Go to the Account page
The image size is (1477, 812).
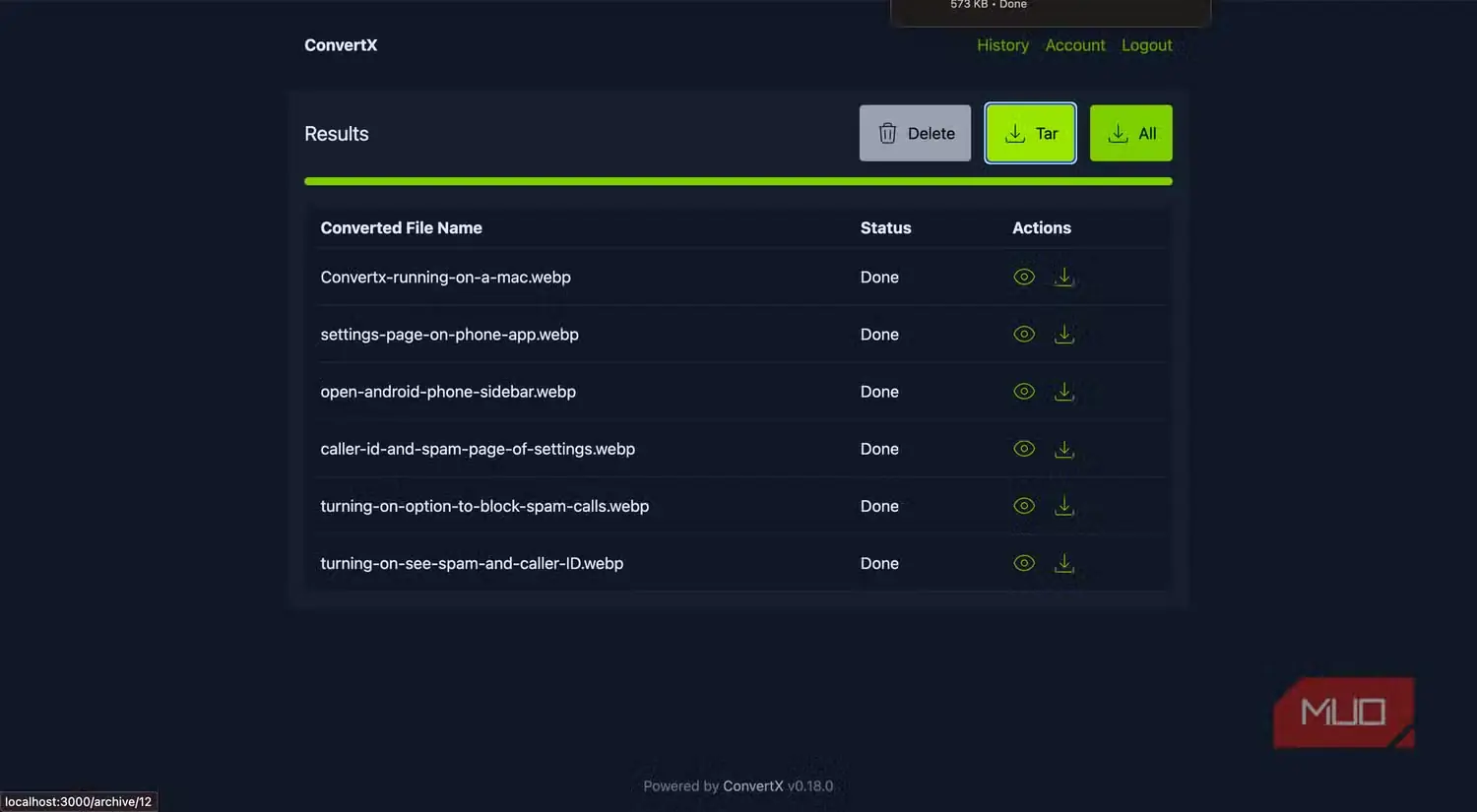point(1075,45)
